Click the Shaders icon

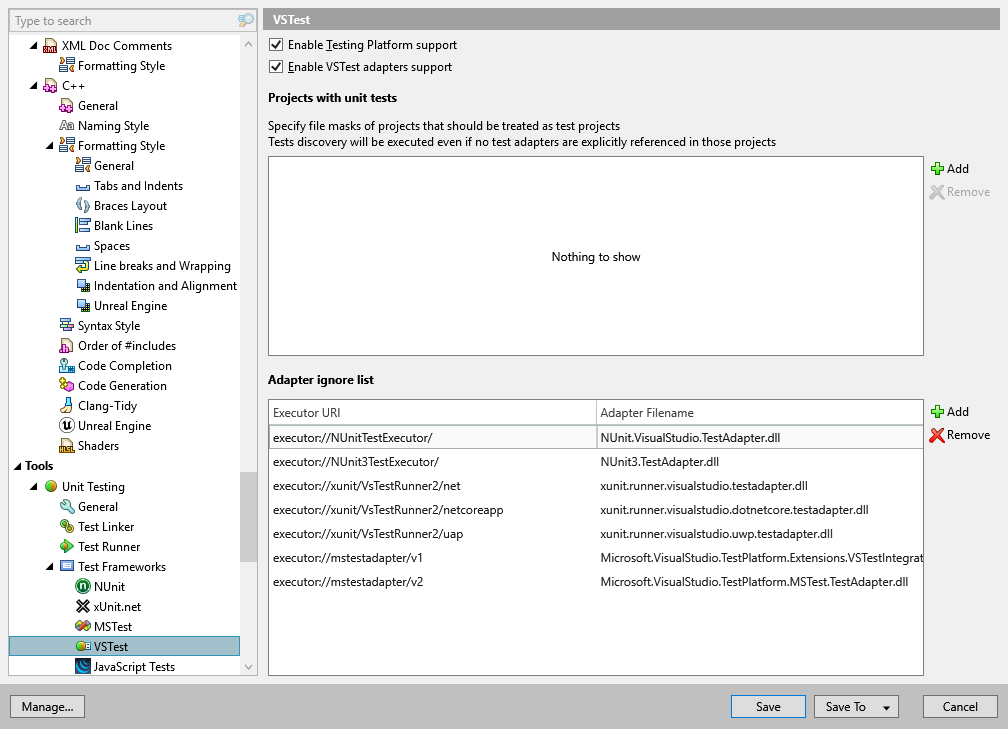pyautogui.click(x=66, y=446)
